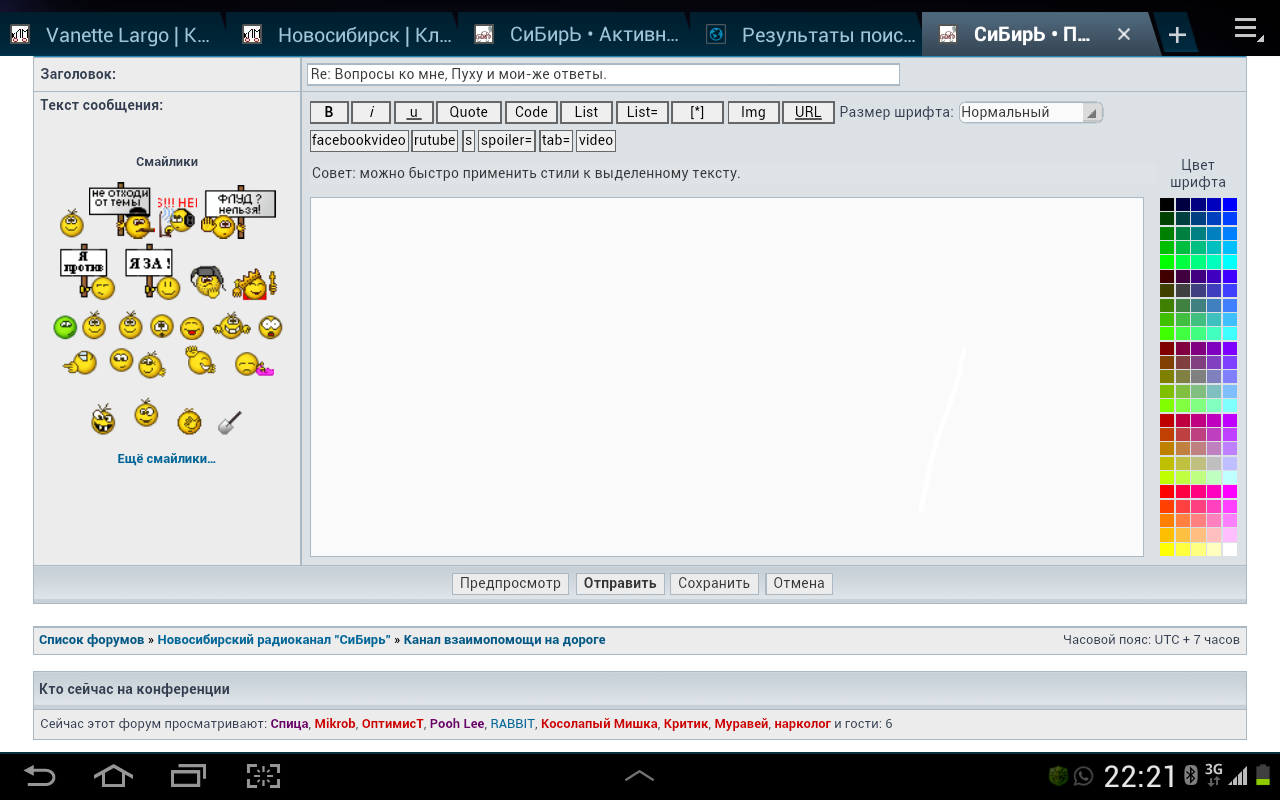Switch to the Новосибирск tab
The width and height of the screenshot is (1280, 800).
click(x=345, y=35)
